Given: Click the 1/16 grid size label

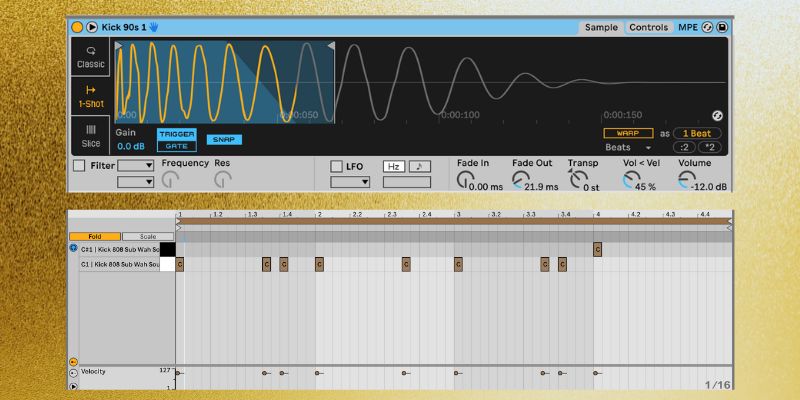Looking at the screenshot, I should pyautogui.click(x=718, y=385).
